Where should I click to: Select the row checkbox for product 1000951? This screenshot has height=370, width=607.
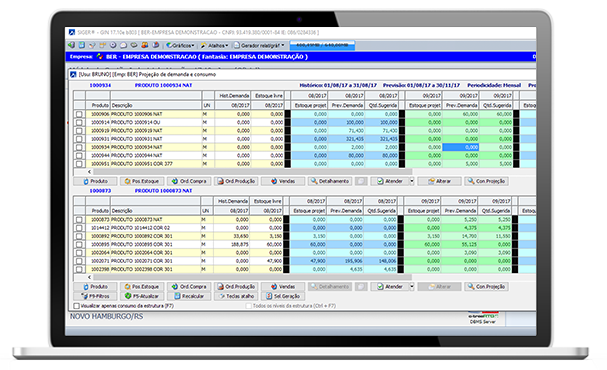click(x=79, y=164)
